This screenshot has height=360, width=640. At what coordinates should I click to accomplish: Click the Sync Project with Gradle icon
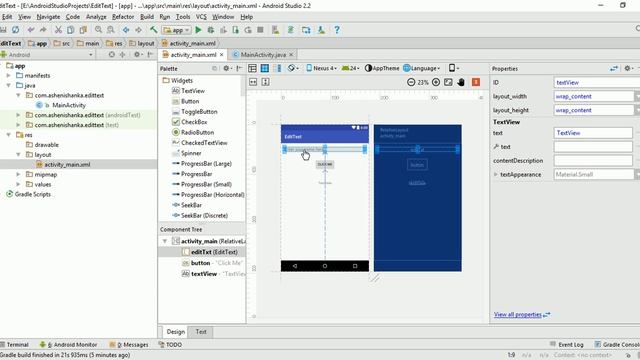[291, 30]
